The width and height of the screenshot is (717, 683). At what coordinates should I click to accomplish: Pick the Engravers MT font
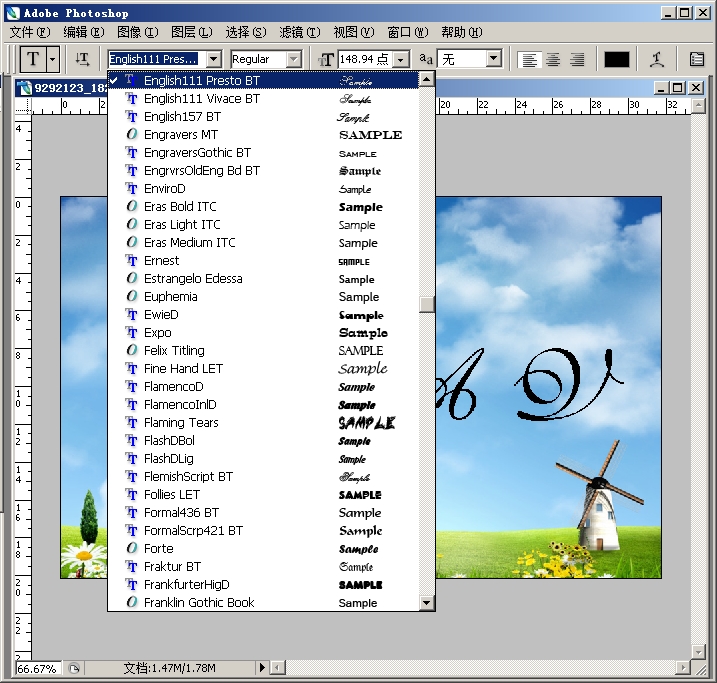pyautogui.click(x=263, y=135)
